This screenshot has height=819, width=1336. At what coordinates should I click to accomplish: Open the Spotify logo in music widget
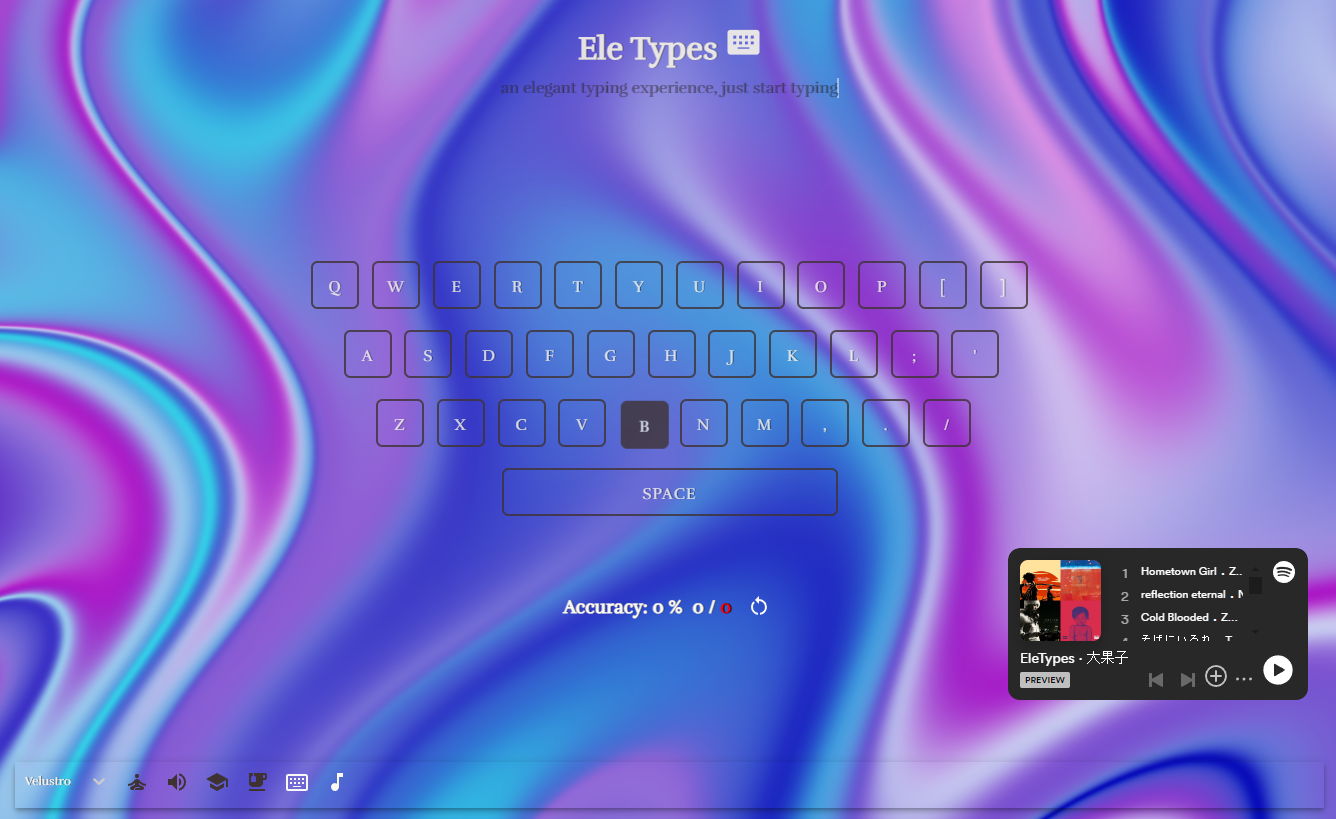(1284, 572)
